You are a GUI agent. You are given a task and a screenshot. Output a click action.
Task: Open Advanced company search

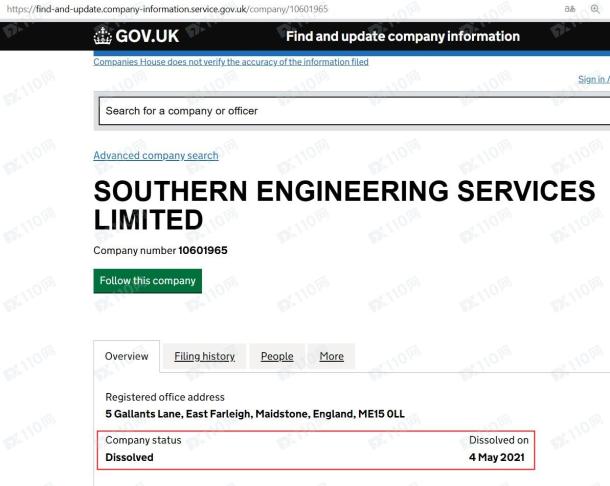(x=156, y=155)
